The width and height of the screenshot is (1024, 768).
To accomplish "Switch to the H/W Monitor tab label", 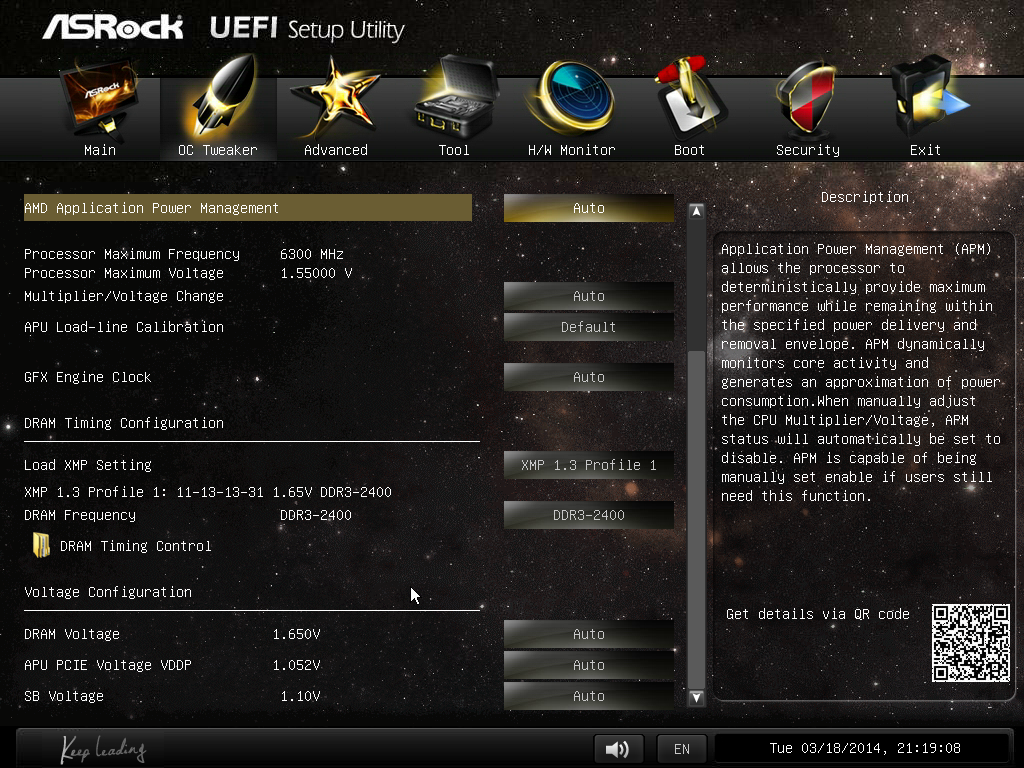I will coord(571,150).
